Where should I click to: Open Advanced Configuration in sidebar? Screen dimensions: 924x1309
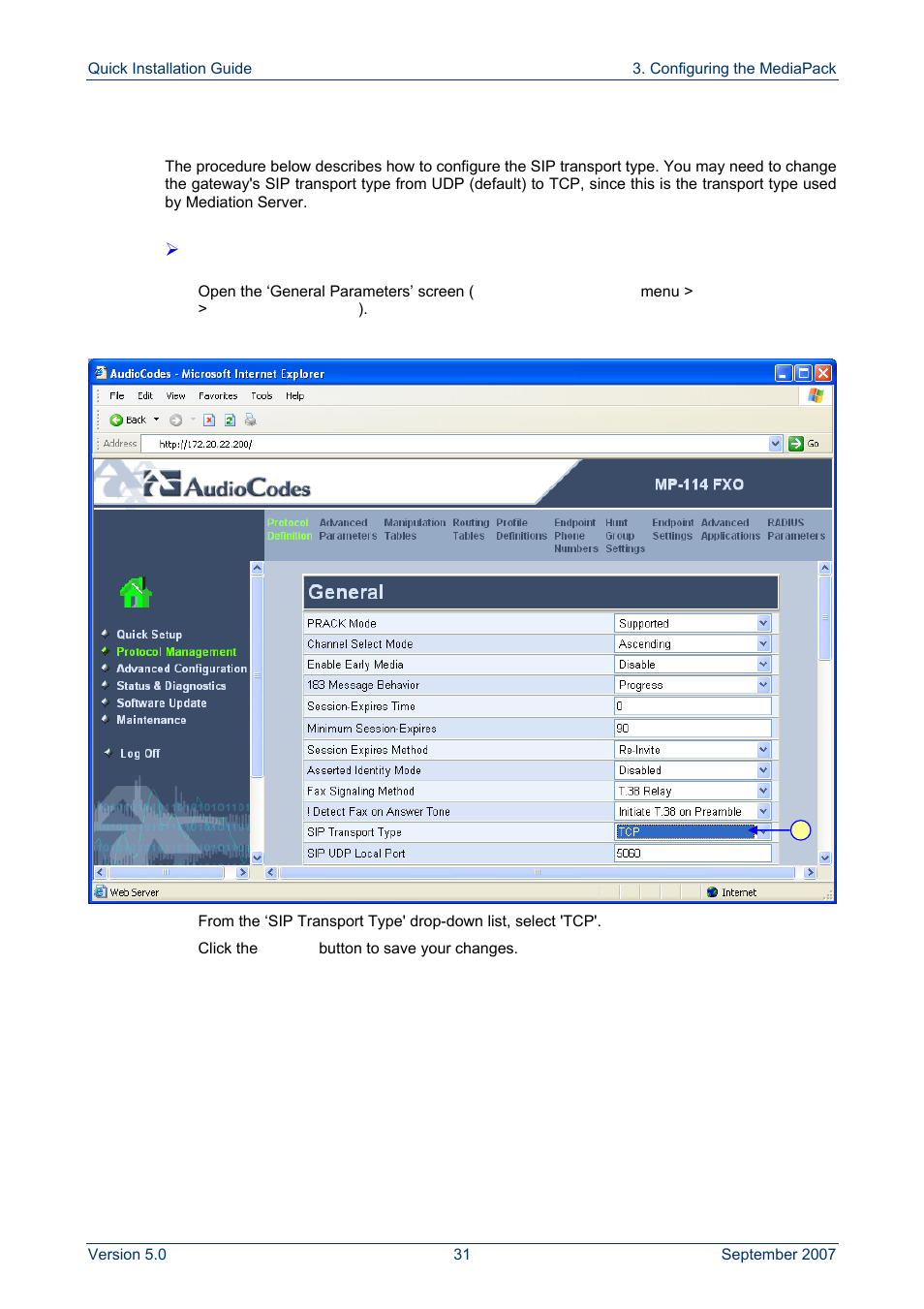[x=181, y=669]
